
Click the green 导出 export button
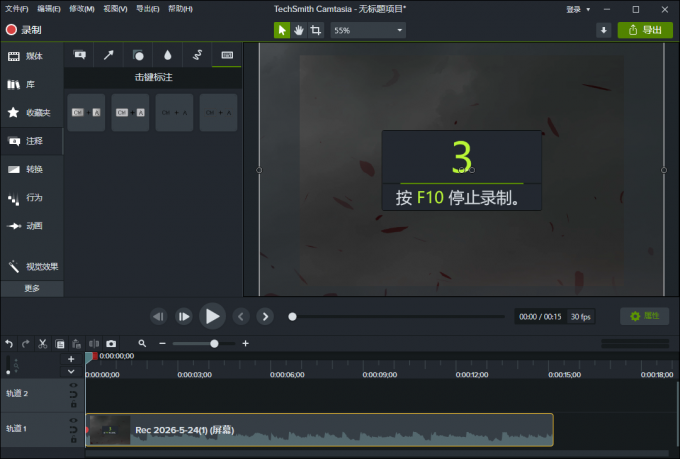(x=645, y=30)
